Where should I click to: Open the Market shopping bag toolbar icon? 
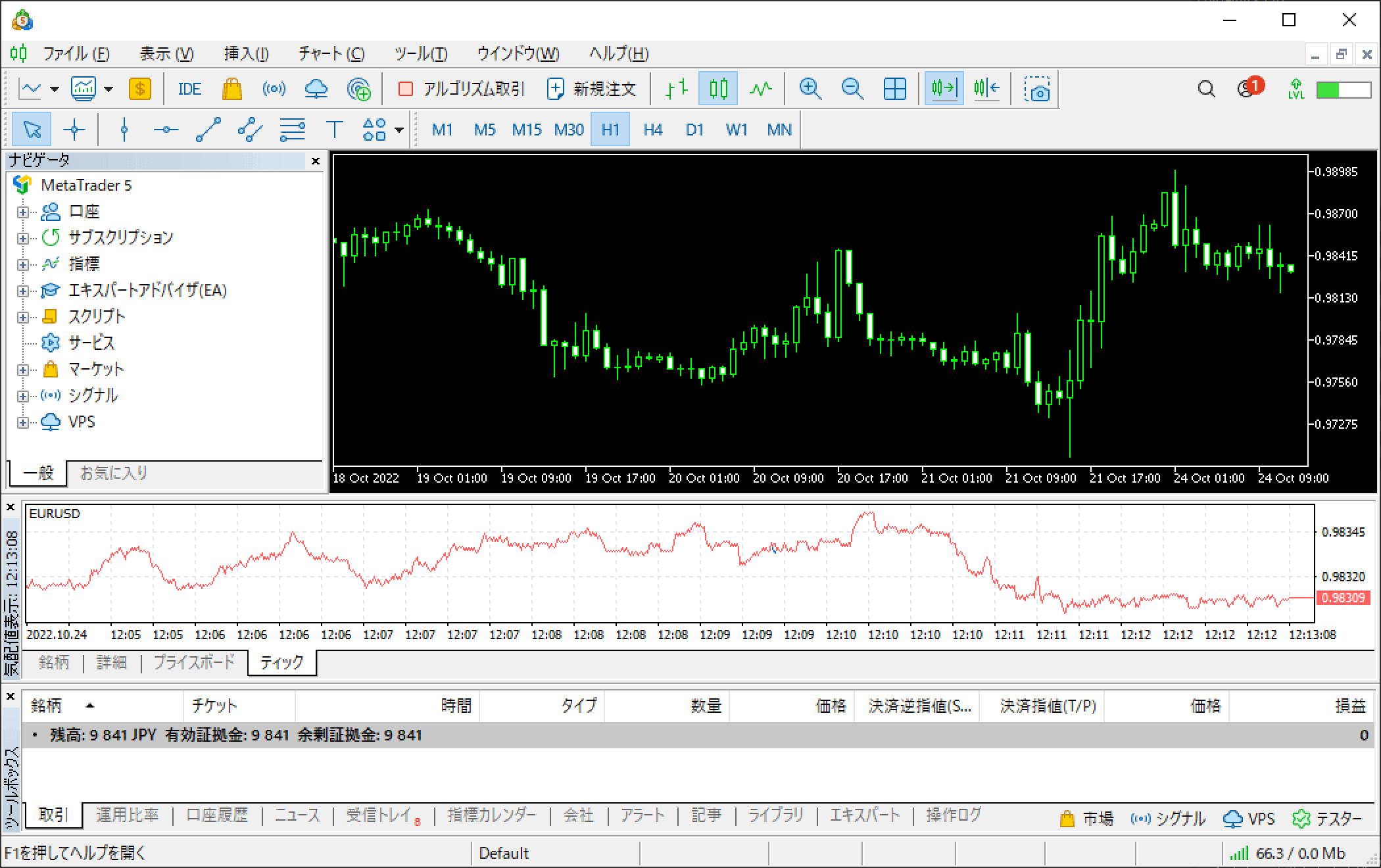click(231, 89)
